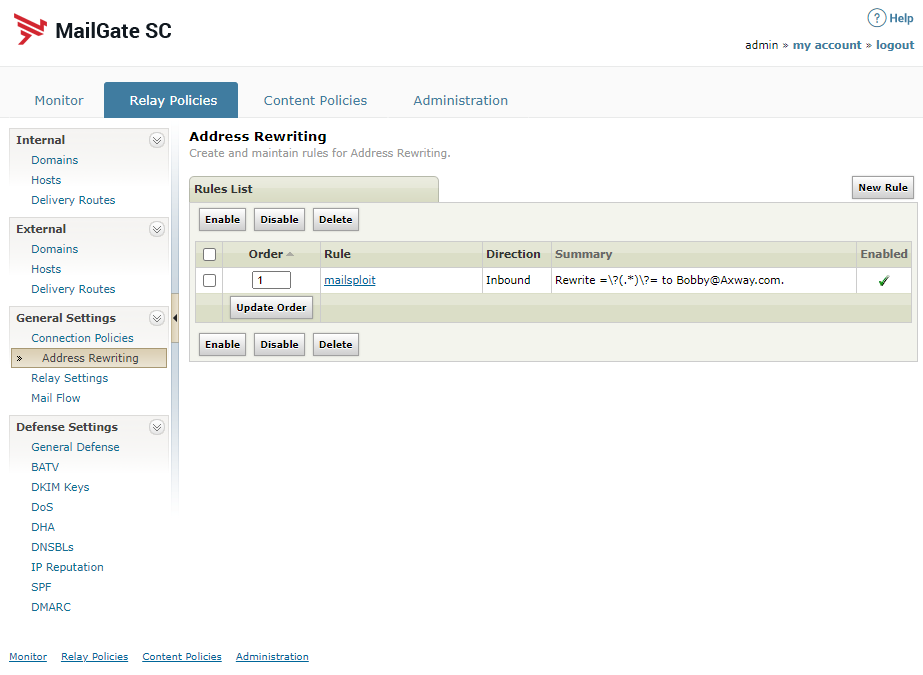Image resolution: width=923 pixels, height=675 pixels.
Task: Collapse the Defense Settings section
Action: pyautogui.click(x=157, y=427)
